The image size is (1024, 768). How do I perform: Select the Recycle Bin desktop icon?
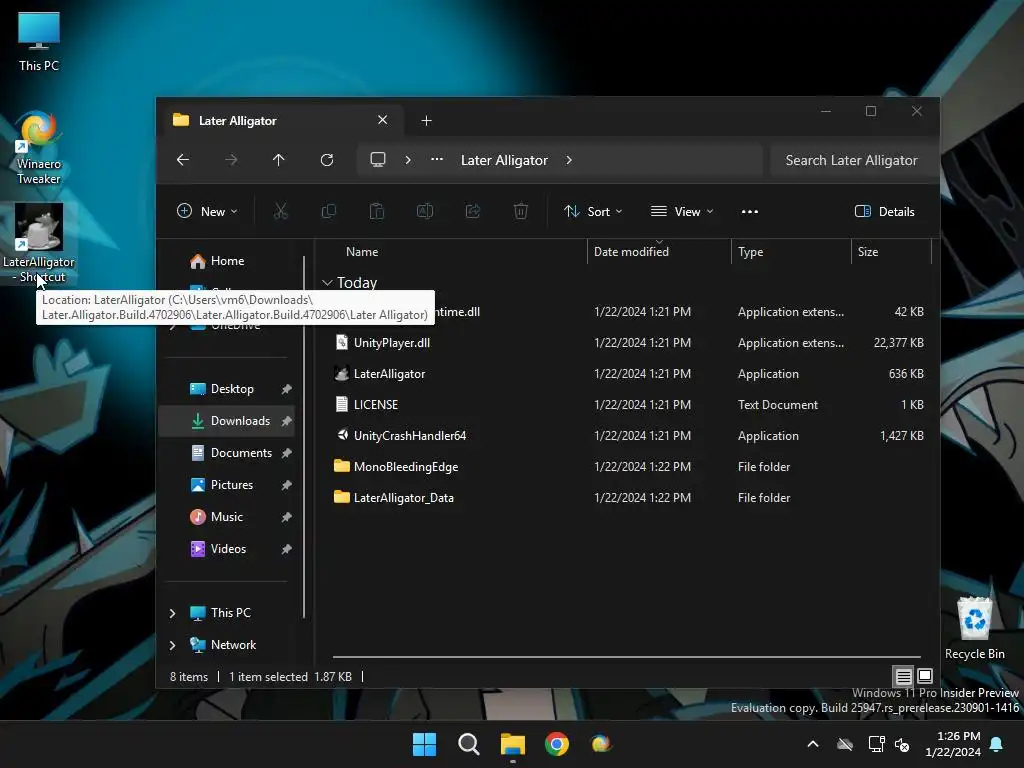coord(974,628)
